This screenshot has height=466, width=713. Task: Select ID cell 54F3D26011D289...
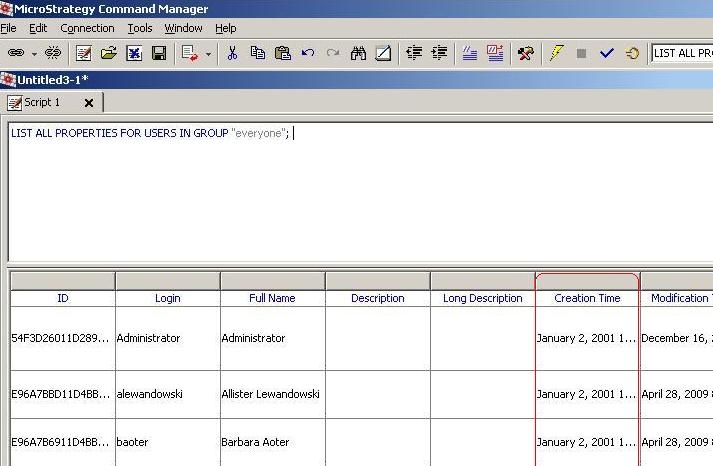[63, 338]
